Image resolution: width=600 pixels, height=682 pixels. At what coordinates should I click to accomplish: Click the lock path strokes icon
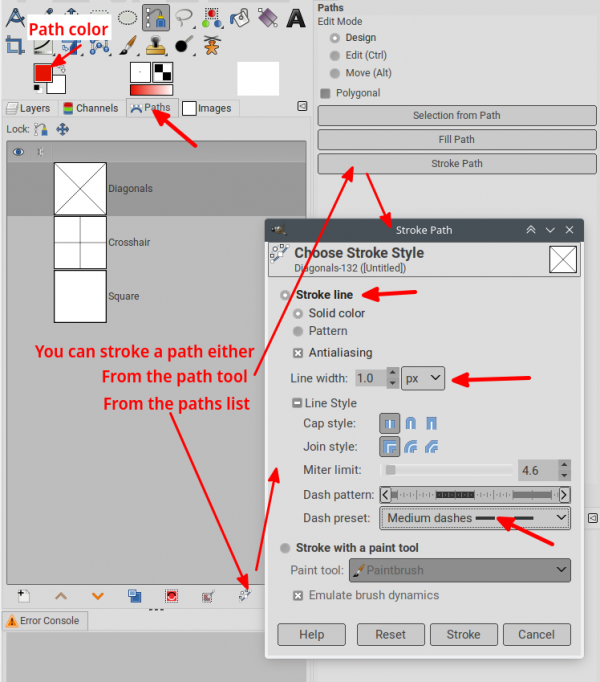[x=41, y=129]
